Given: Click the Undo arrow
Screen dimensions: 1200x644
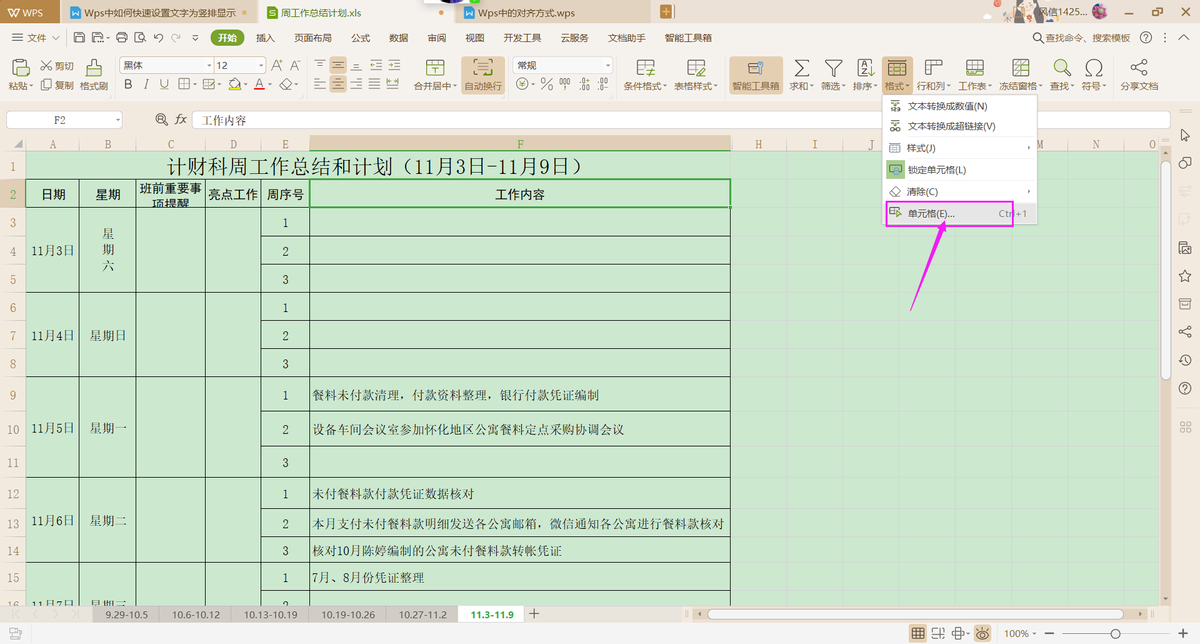Looking at the screenshot, I should (158, 38).
